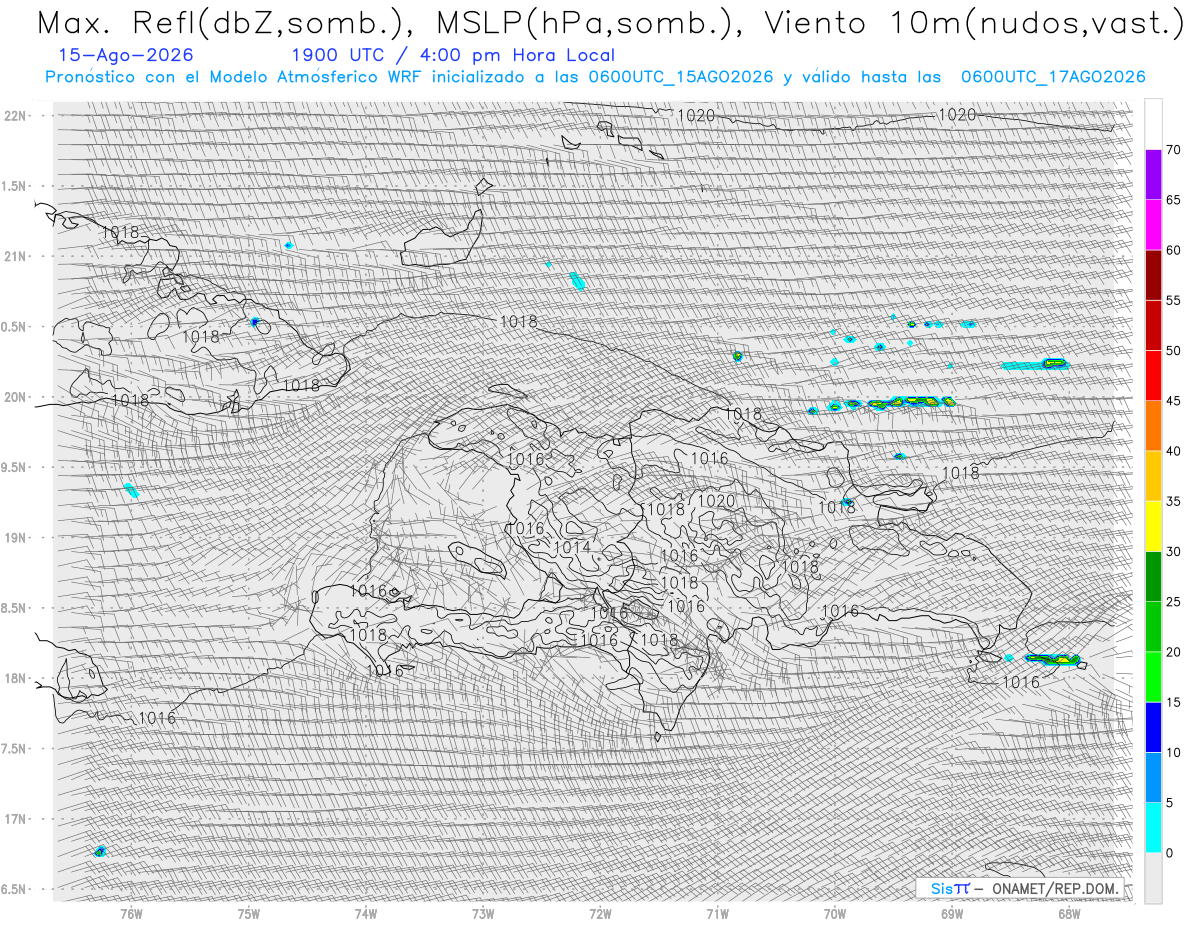Click the latitude label "20N"

coord(15,397)
